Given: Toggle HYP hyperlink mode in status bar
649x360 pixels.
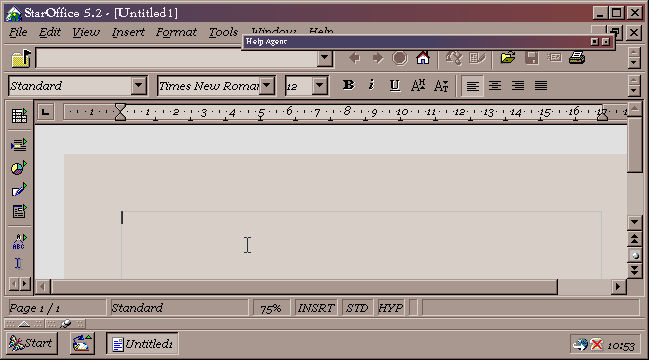Looking at the screenshot, I should pyautogui.click(x=390, y=308).
